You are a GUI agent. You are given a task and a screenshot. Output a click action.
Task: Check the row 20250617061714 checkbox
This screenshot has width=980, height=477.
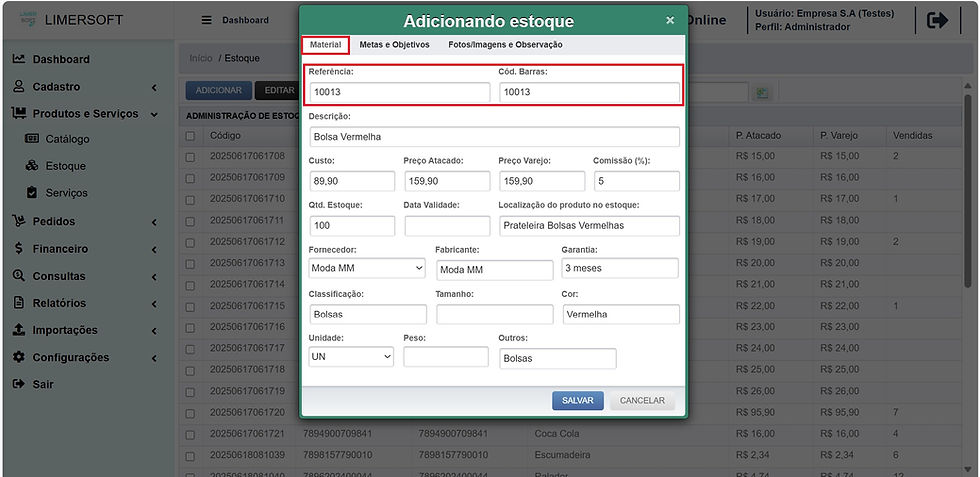[x=191, y=285]
